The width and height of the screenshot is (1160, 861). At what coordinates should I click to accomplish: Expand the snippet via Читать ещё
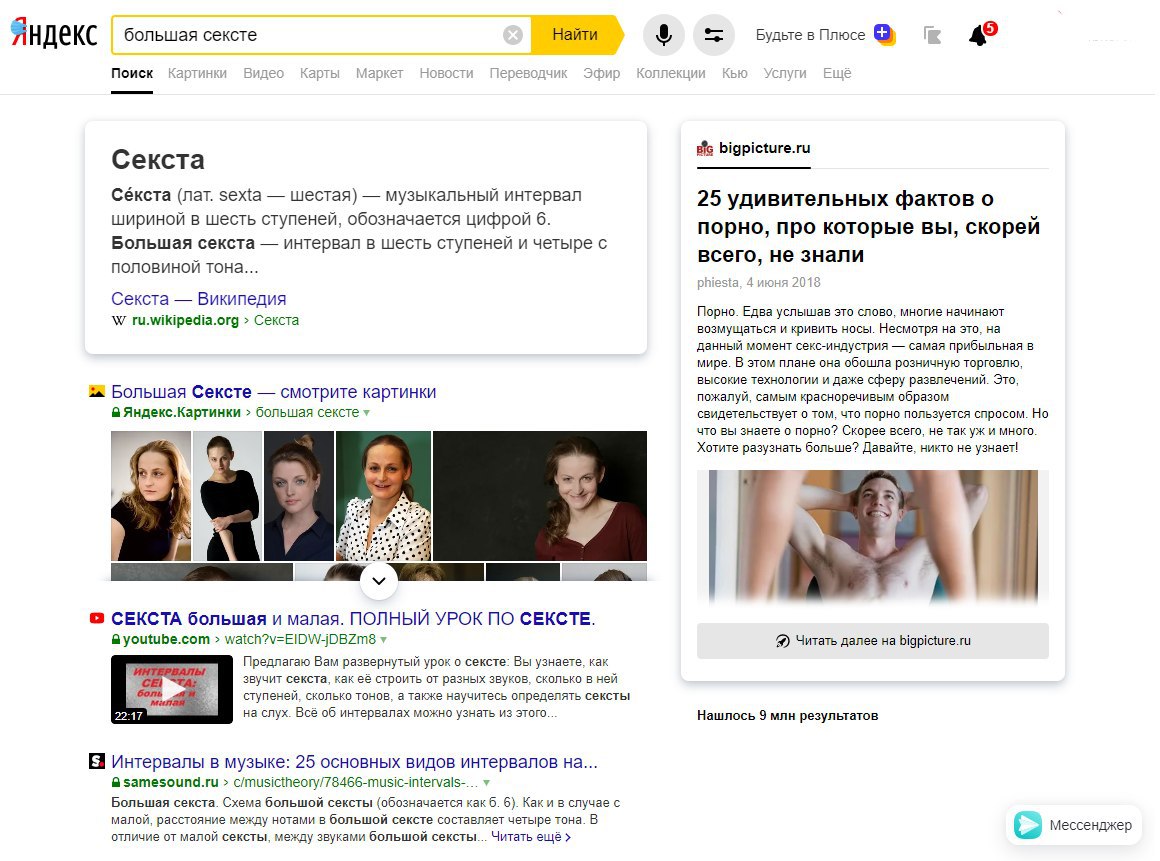click(530, 837)
